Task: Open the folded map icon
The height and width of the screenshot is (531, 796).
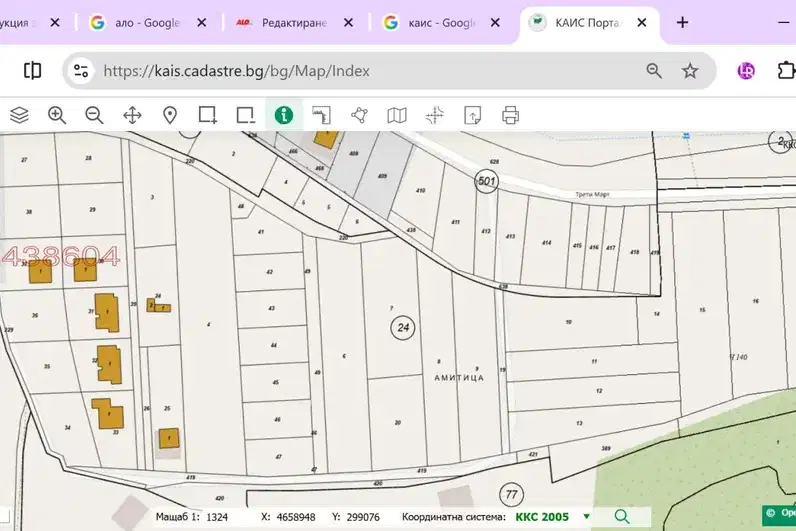Action: point(397,115)
